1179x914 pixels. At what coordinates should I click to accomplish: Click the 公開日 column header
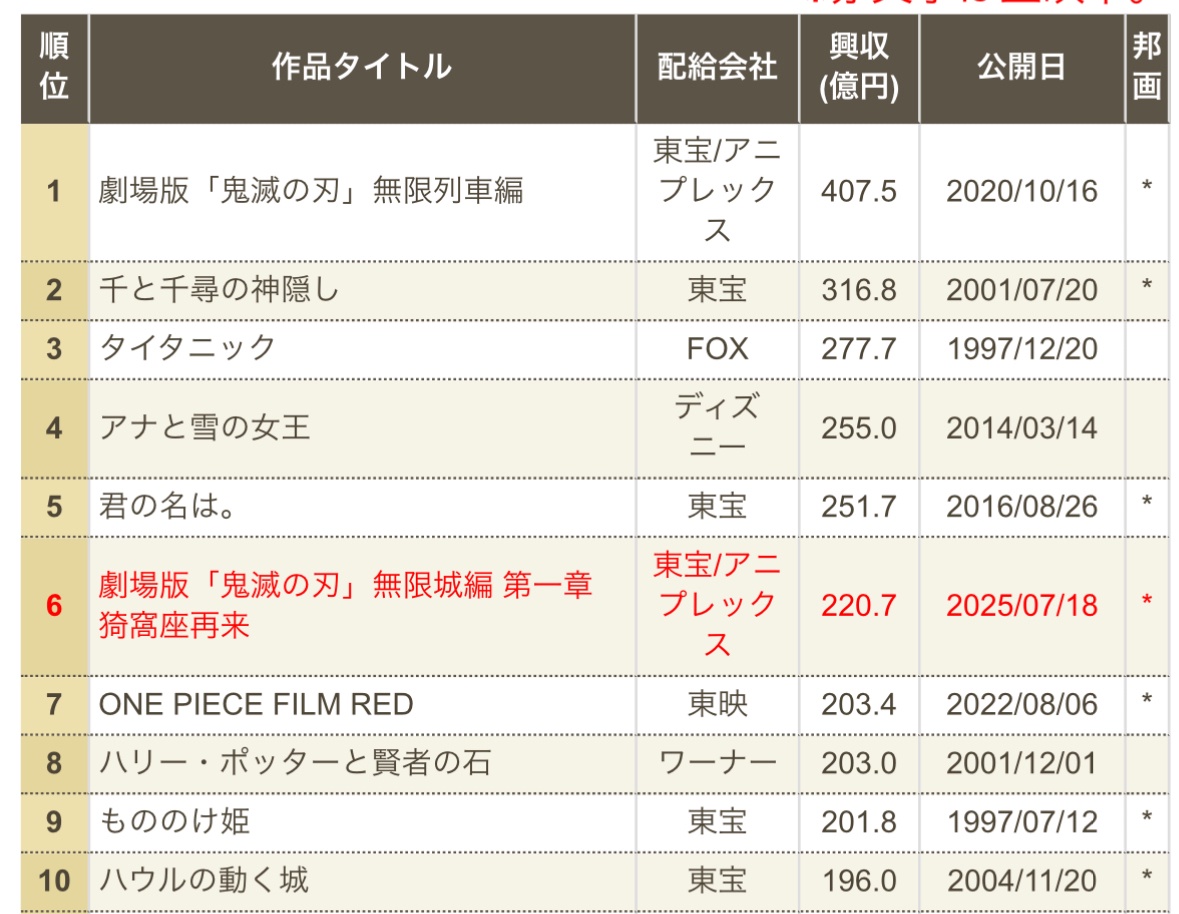pyautogui.click(x=1021, y=68)
